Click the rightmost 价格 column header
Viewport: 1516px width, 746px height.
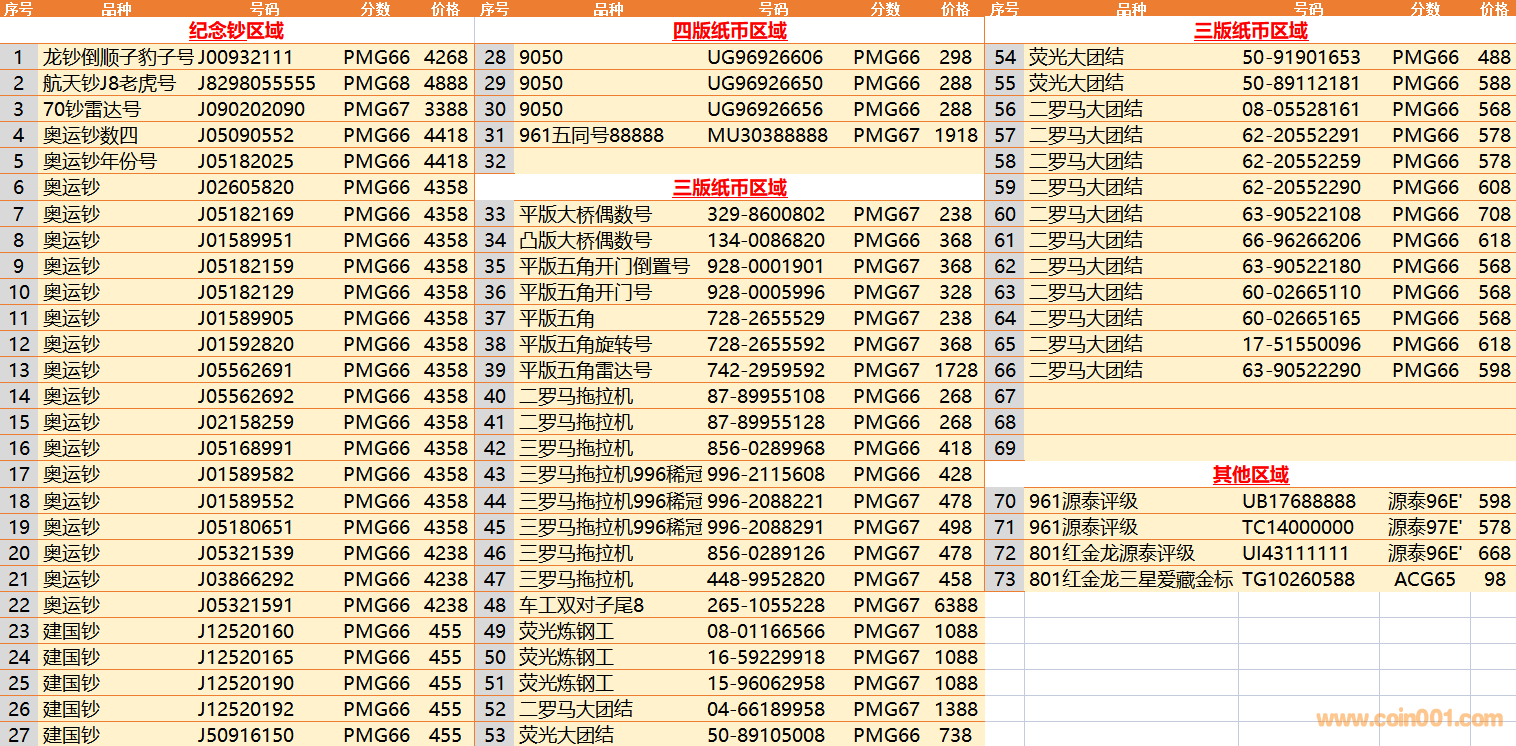pos(1494,9)
